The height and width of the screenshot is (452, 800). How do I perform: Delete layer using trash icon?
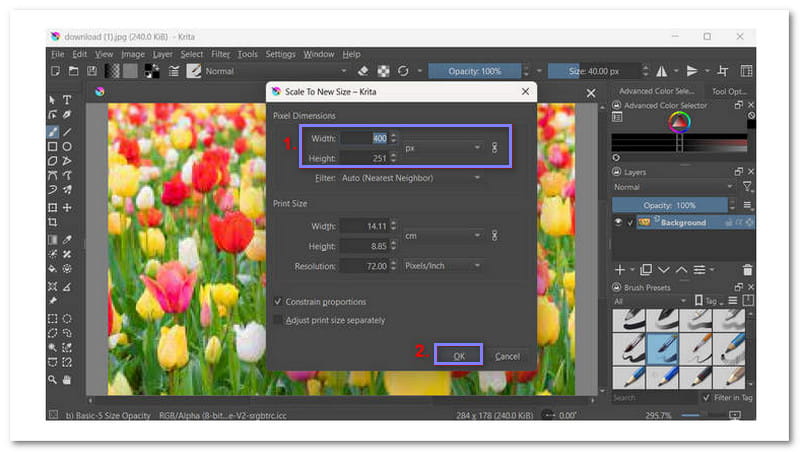coord(748,269)
